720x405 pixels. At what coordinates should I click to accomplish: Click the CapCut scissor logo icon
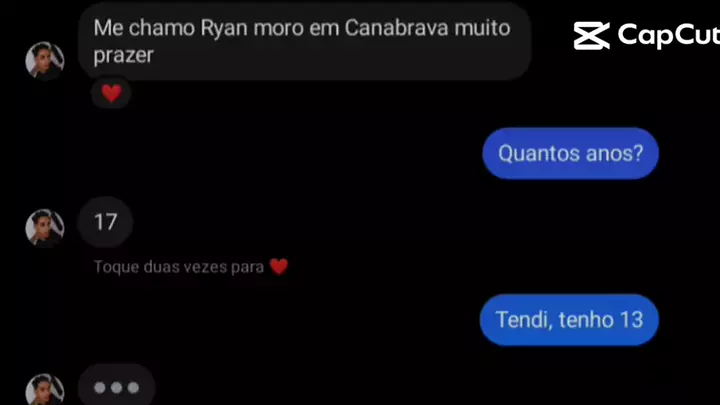tap(592, 35)
